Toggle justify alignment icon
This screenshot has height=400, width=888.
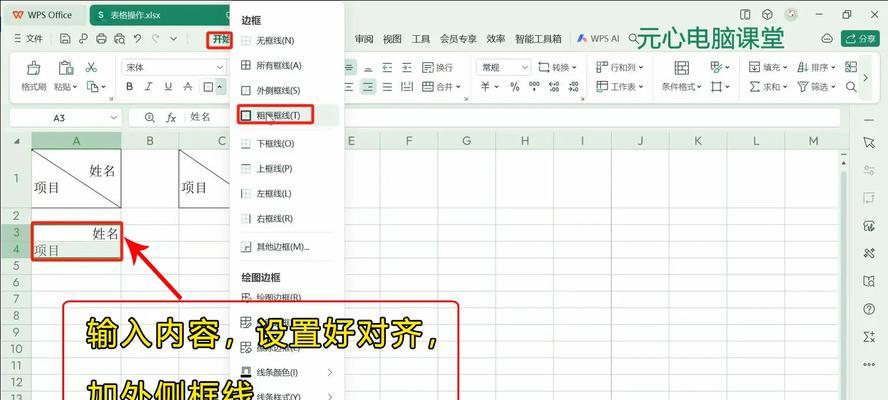[x=387, y=87]
